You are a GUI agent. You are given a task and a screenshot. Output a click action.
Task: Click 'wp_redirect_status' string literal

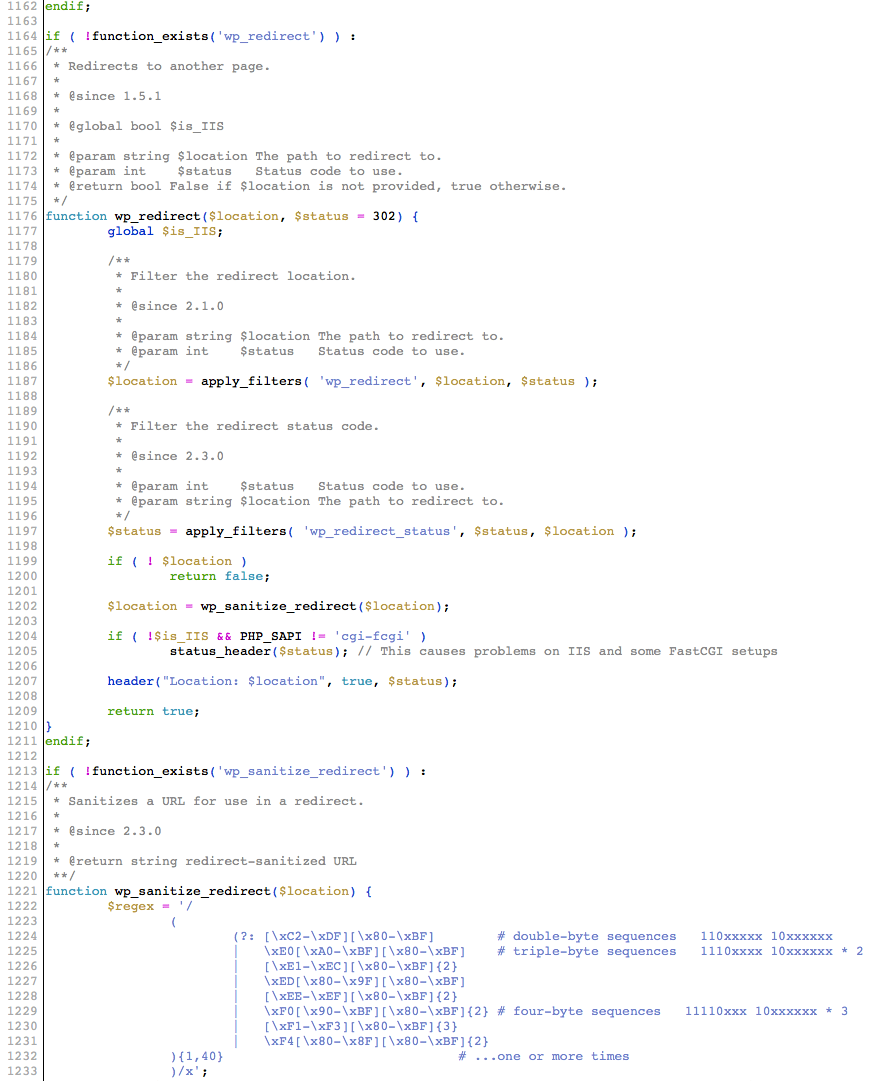pyautogui.click(x=380, y=532)
